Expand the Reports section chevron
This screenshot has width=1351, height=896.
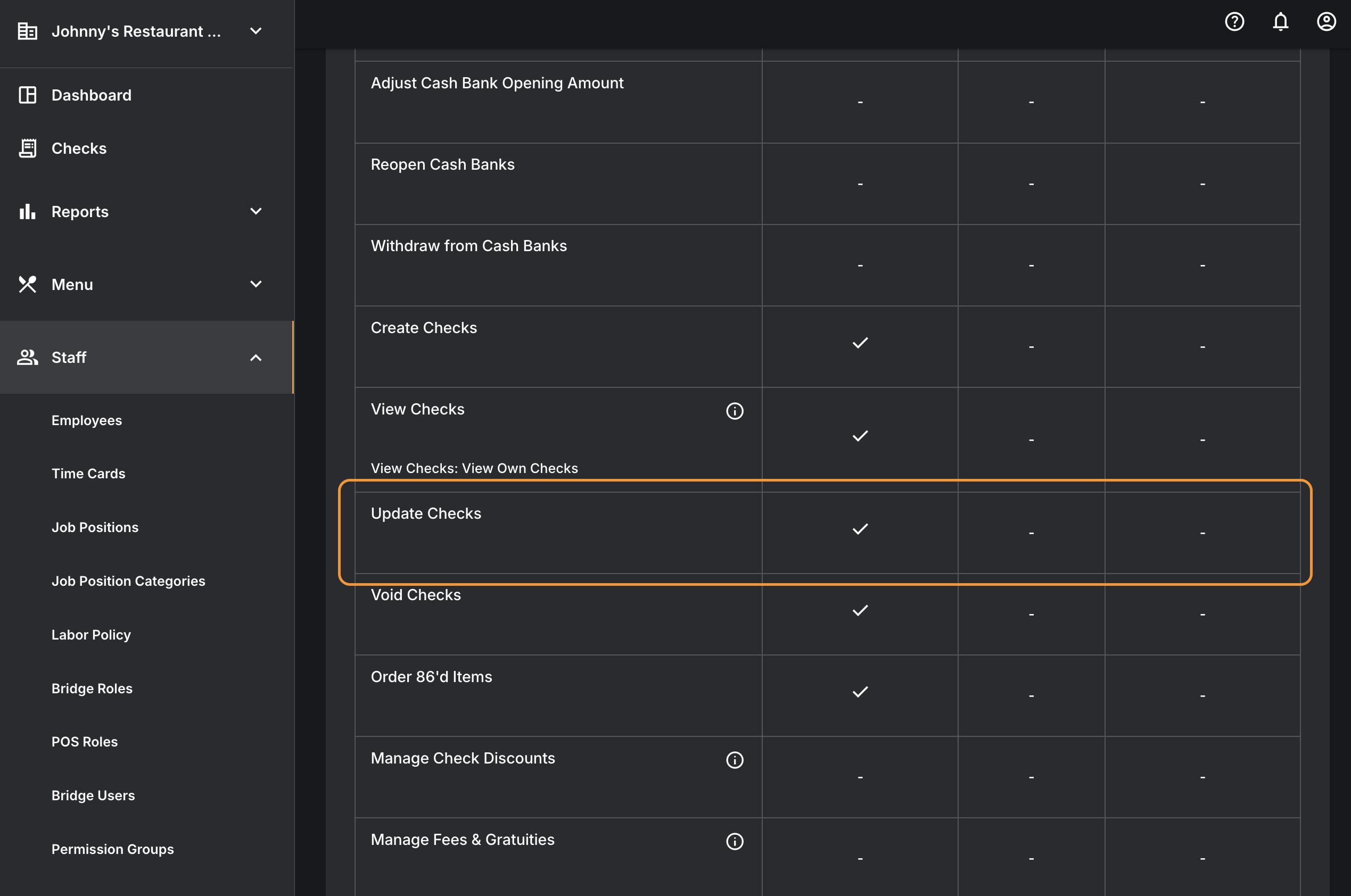point(256,211)
